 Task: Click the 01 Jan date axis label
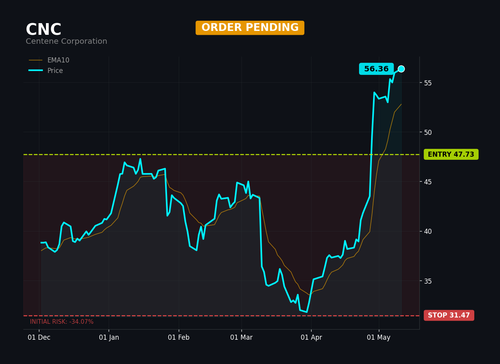tap(109, 337)
